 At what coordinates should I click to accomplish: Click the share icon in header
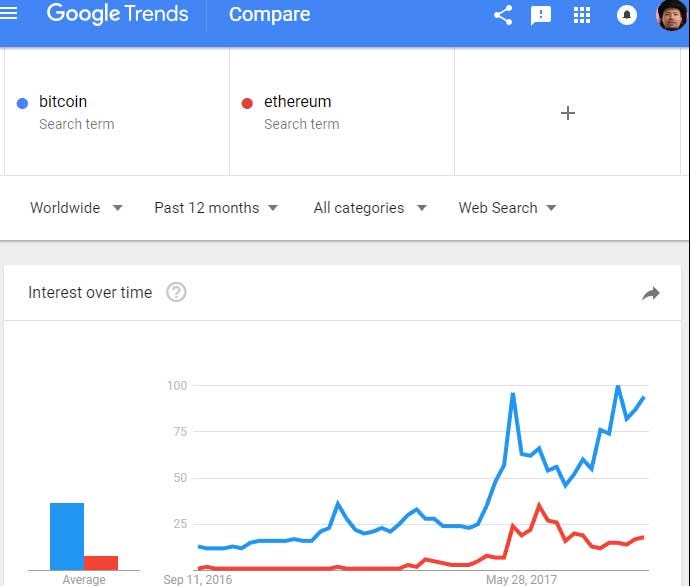click(x=503, y=15)
